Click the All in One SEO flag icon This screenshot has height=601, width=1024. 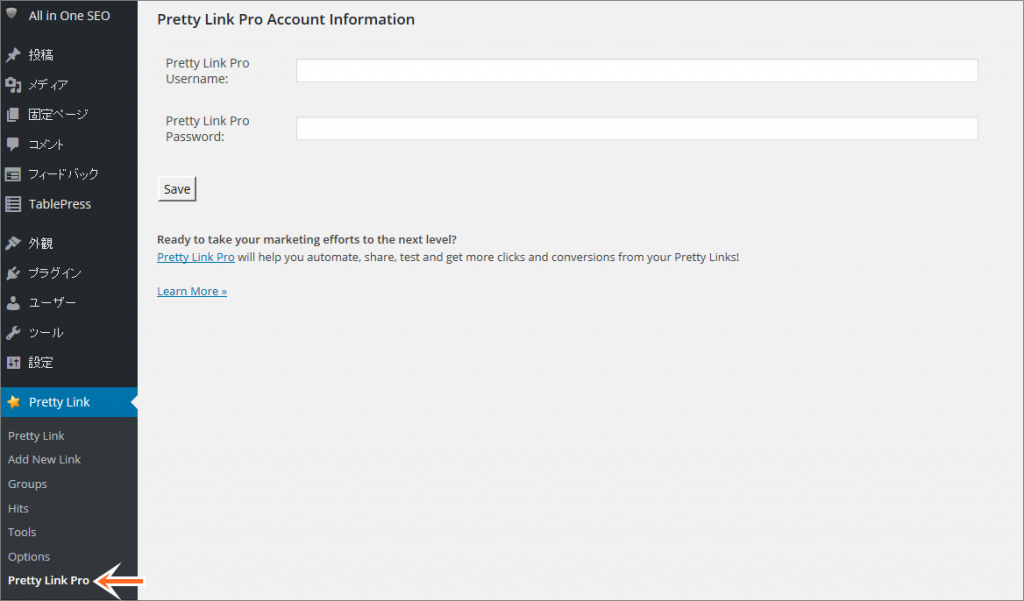click(x=16, y=14)
